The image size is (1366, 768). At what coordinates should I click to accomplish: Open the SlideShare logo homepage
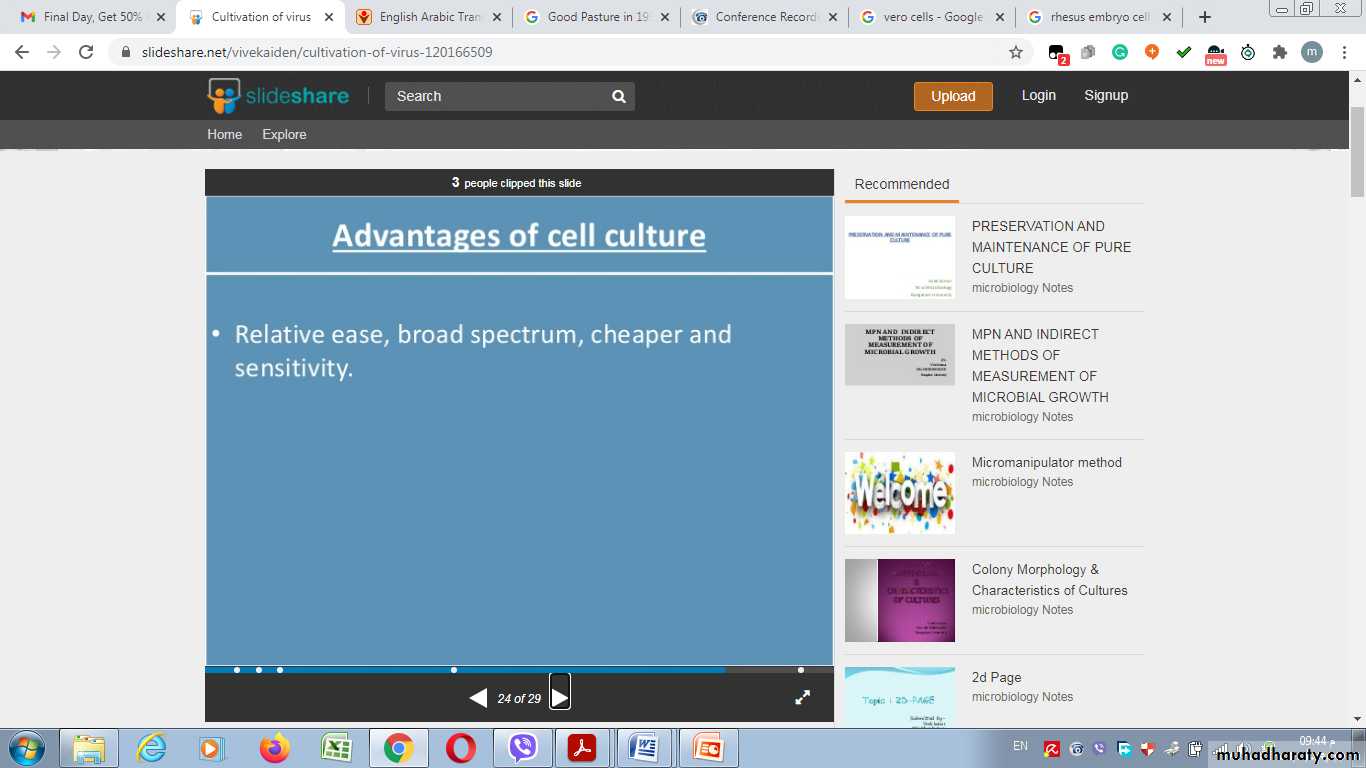click(278, 96)
